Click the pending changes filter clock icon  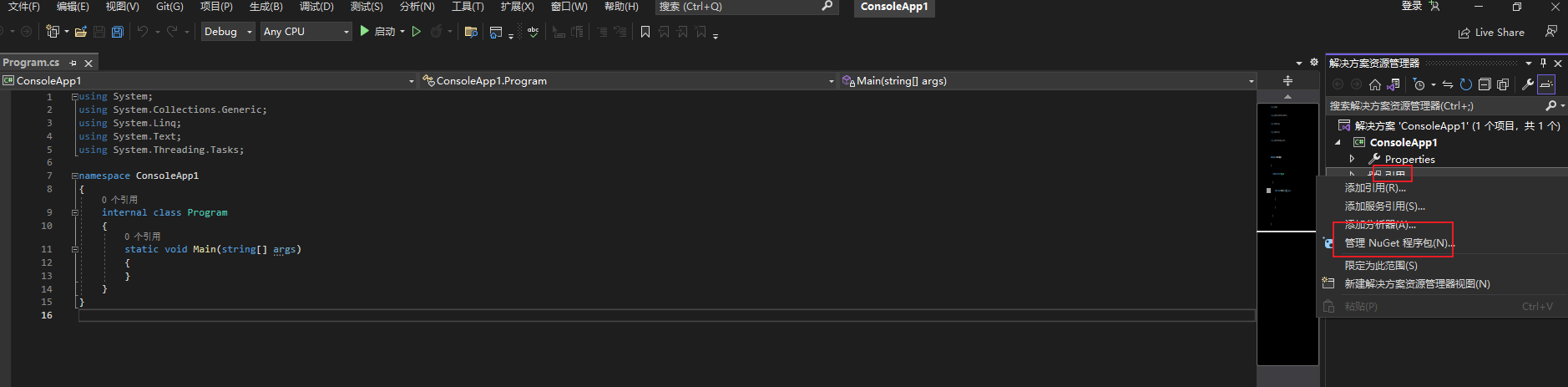1419,84
